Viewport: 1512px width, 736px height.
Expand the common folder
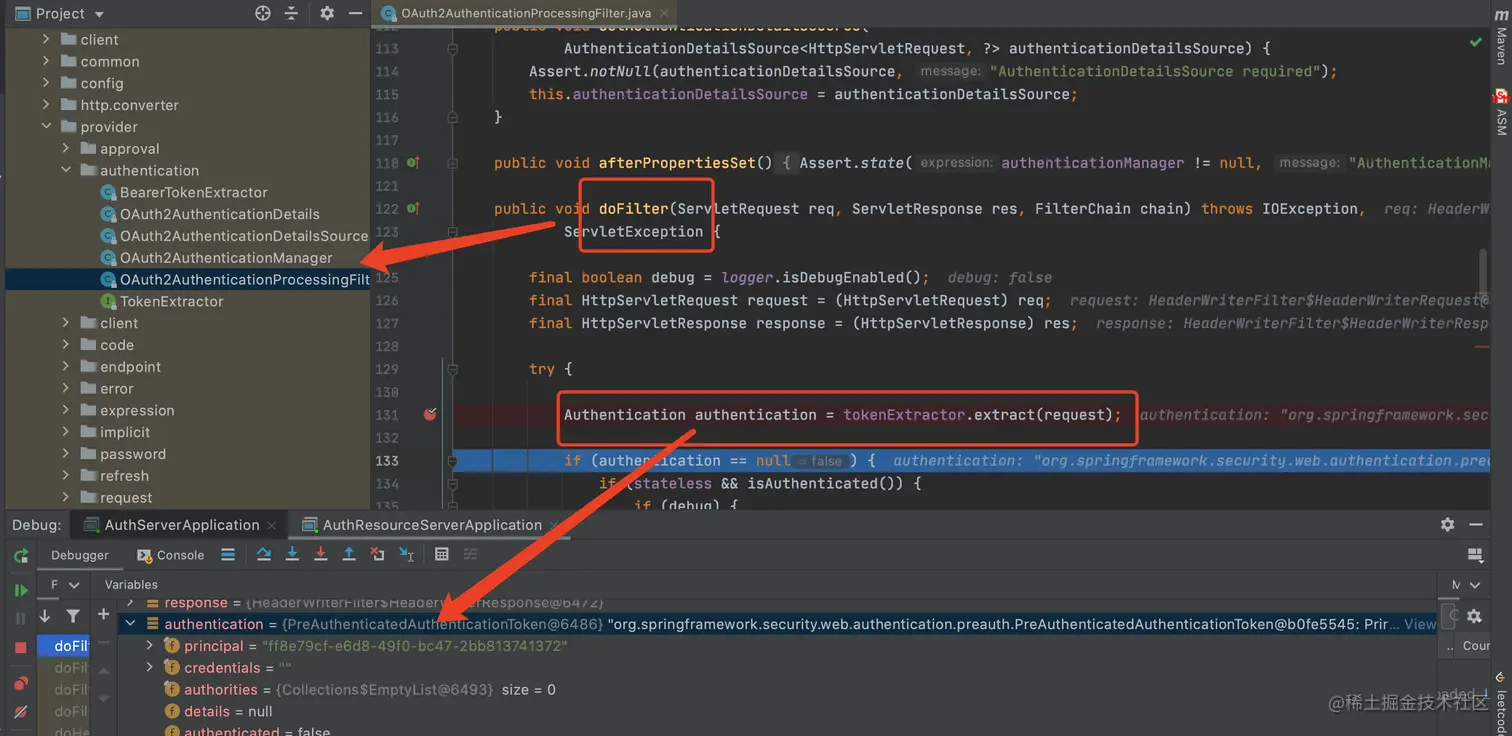tap(46, 61)
